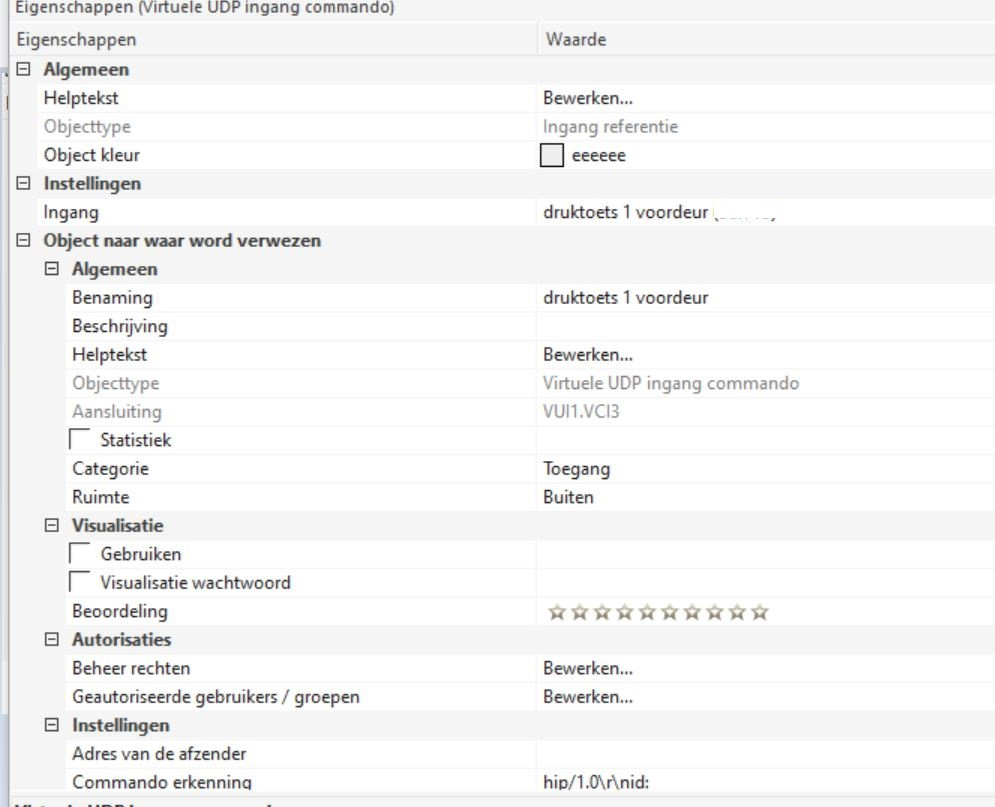Select the tenth Beoordeling star
Image resolution: width=995 pixels, height=807 pixels.
click(x=760, y=612)
